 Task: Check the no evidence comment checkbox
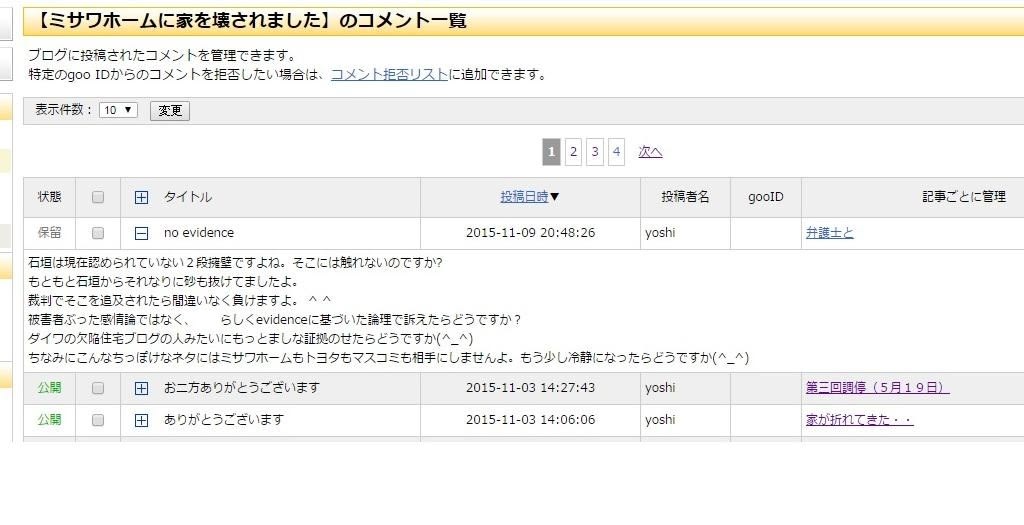point(98,232)
